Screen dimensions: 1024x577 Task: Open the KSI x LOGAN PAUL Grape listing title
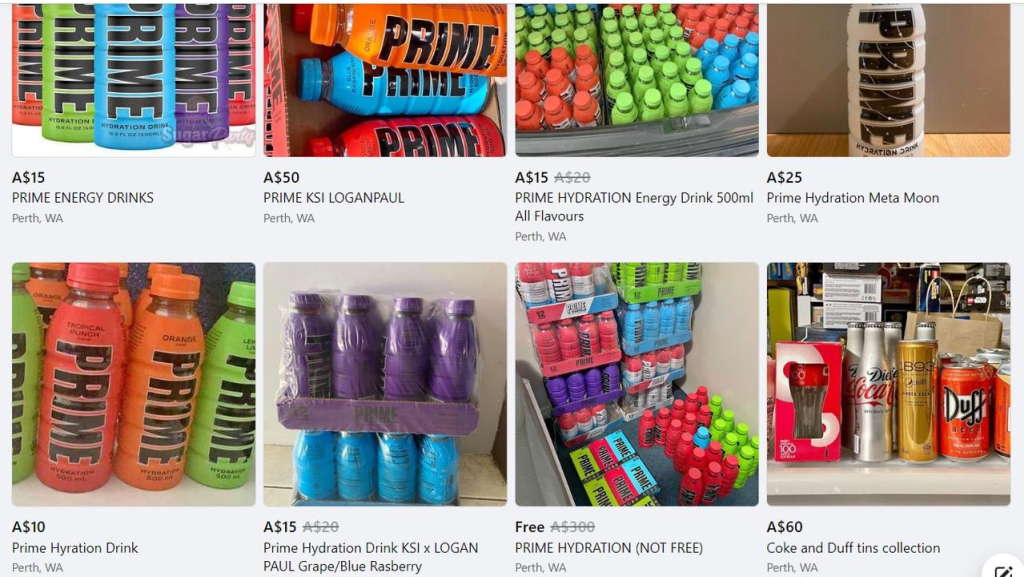371,557
